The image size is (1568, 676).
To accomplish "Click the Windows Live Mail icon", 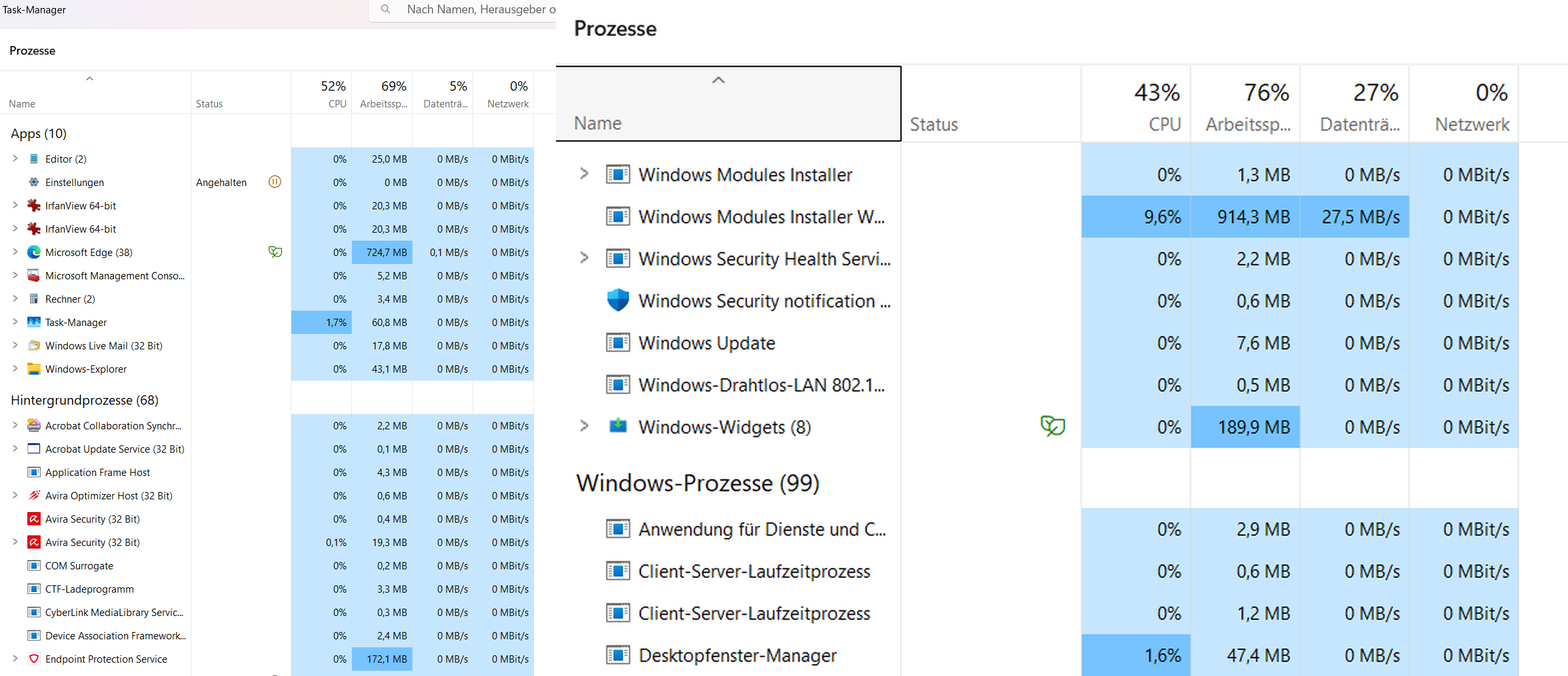I will click(x=33, y=345).
